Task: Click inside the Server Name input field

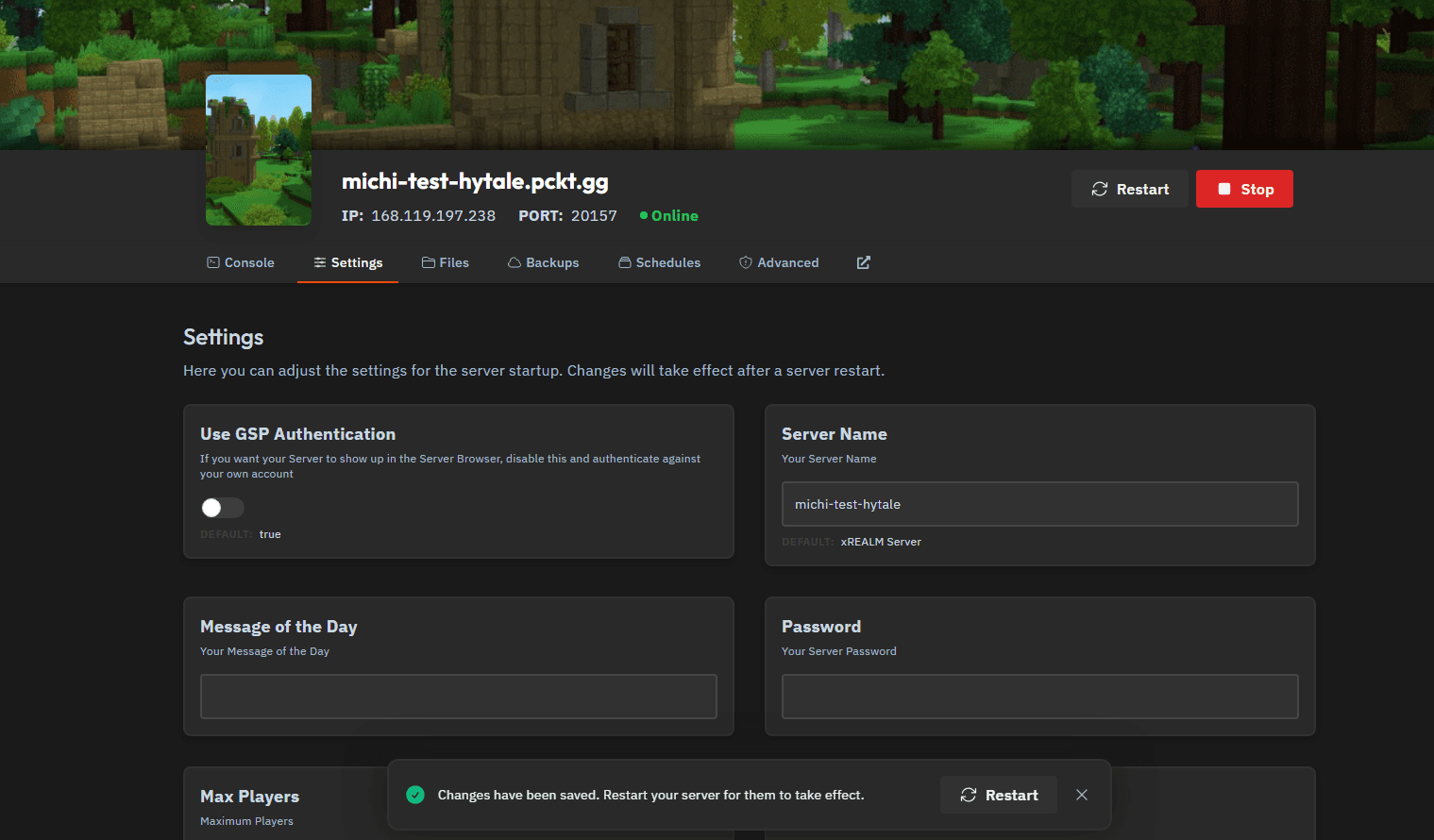Action: click(x=1038, y=504)
